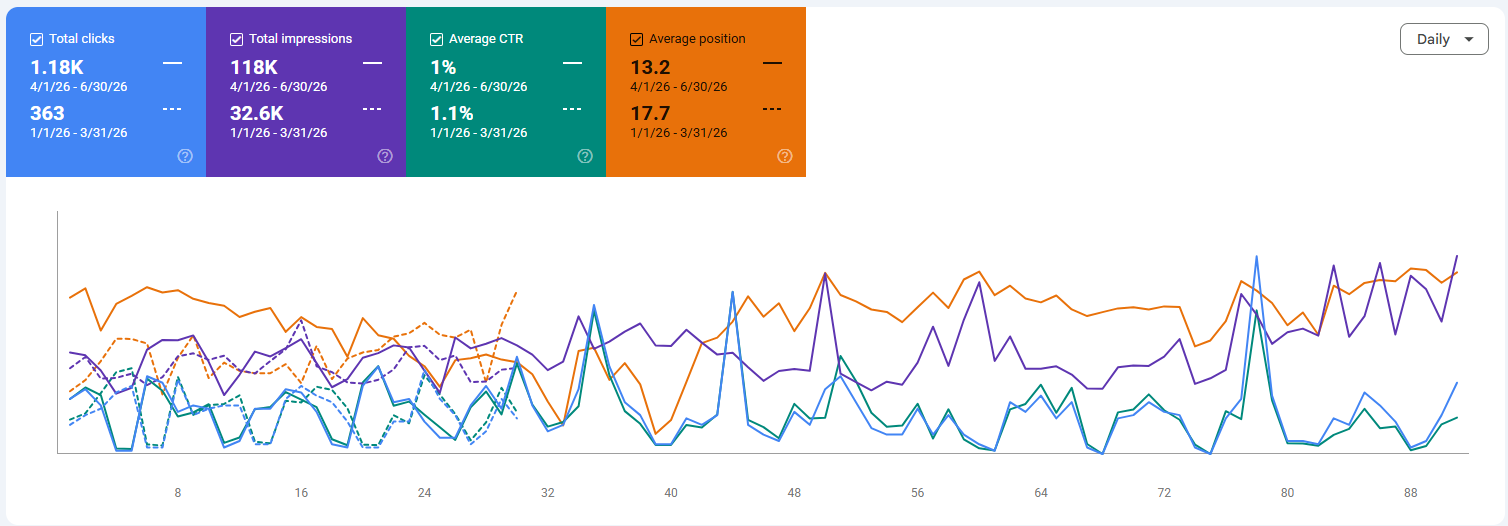The image size is (1508, 526).
Task: Open help icon on Total clicks card
Action: pos(185,156)
